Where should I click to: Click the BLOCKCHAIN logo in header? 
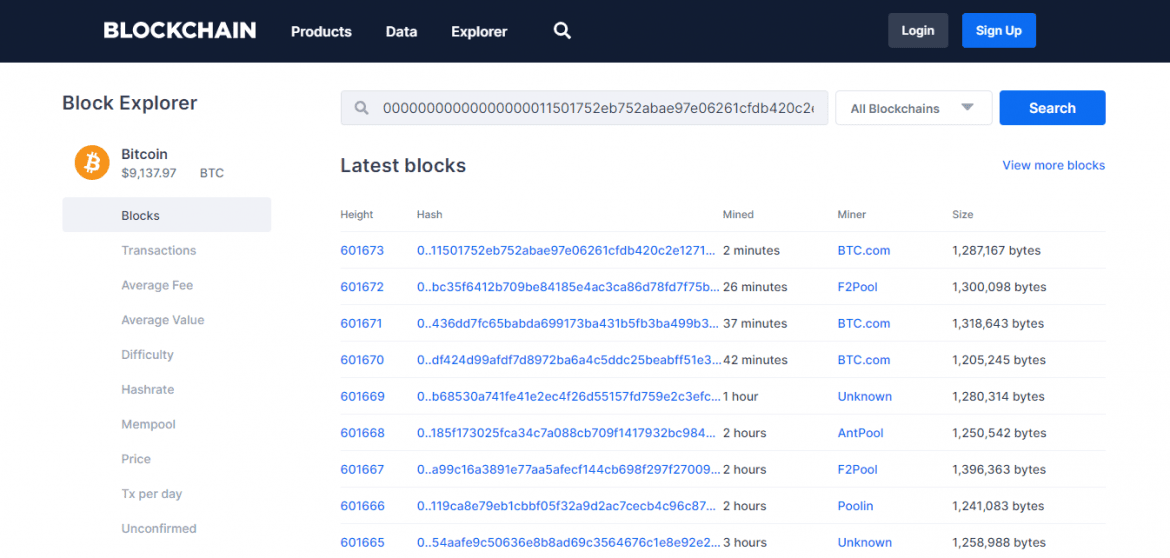click(x=180, y=31)
